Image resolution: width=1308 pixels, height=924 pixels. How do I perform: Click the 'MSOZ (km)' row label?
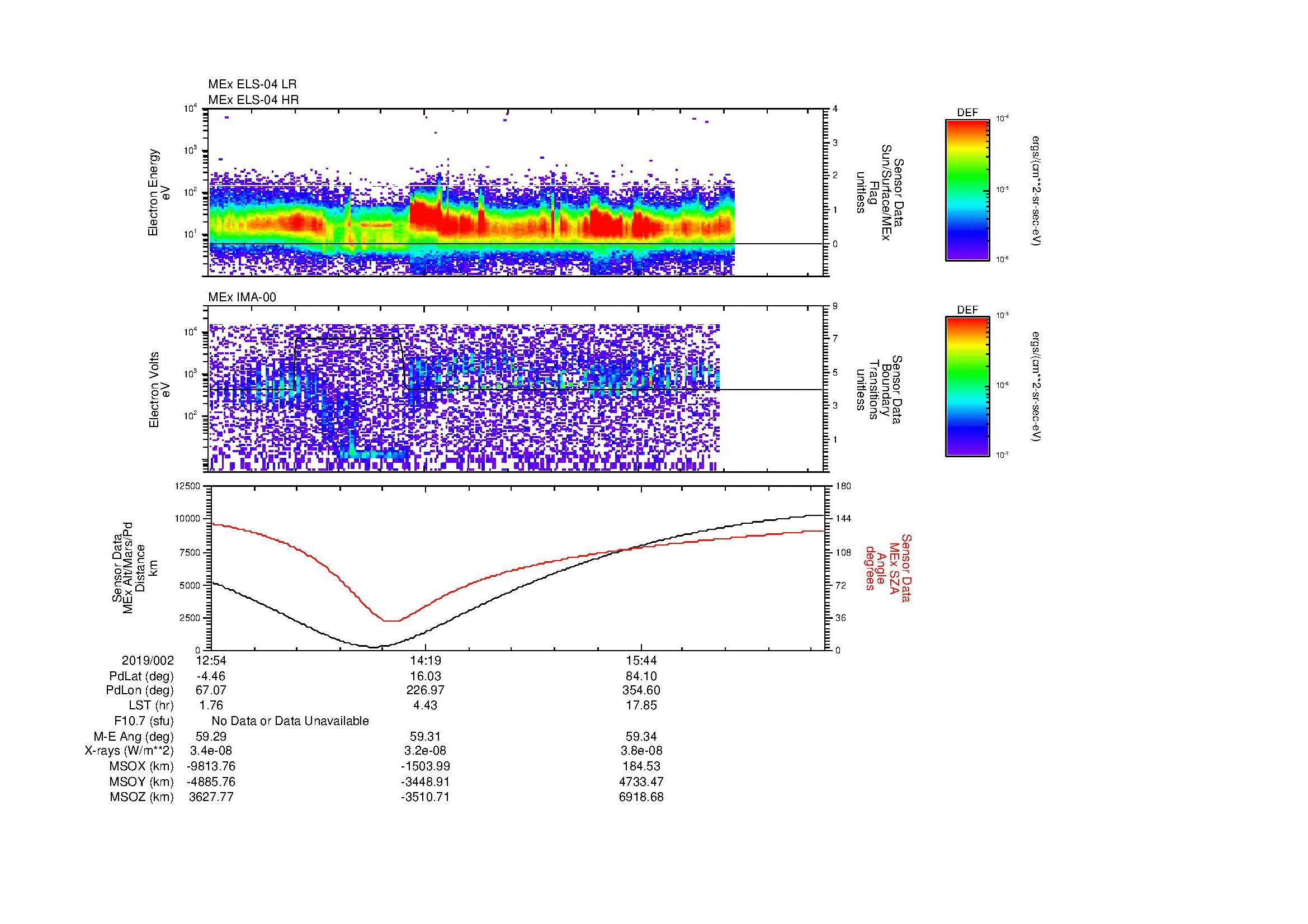pos(141,797)
